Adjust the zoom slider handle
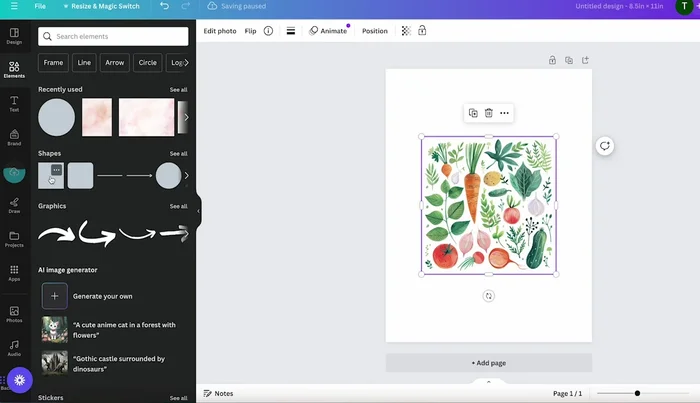This screenshot has height=403, width=700. 637,393
